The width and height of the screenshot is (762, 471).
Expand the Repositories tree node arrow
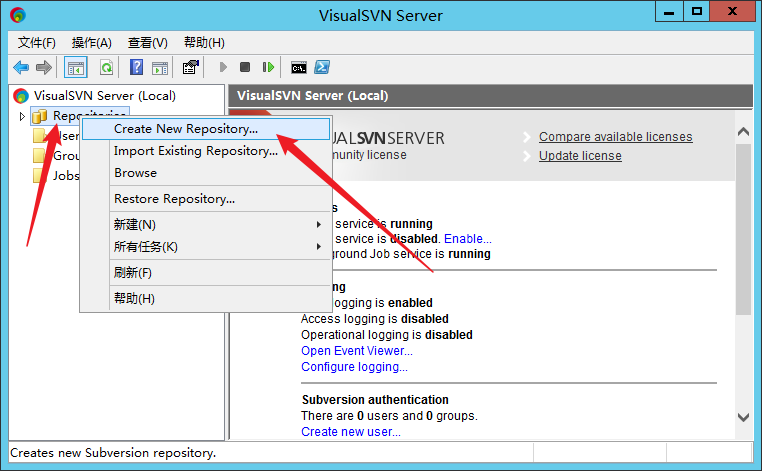tap(21, 116)
